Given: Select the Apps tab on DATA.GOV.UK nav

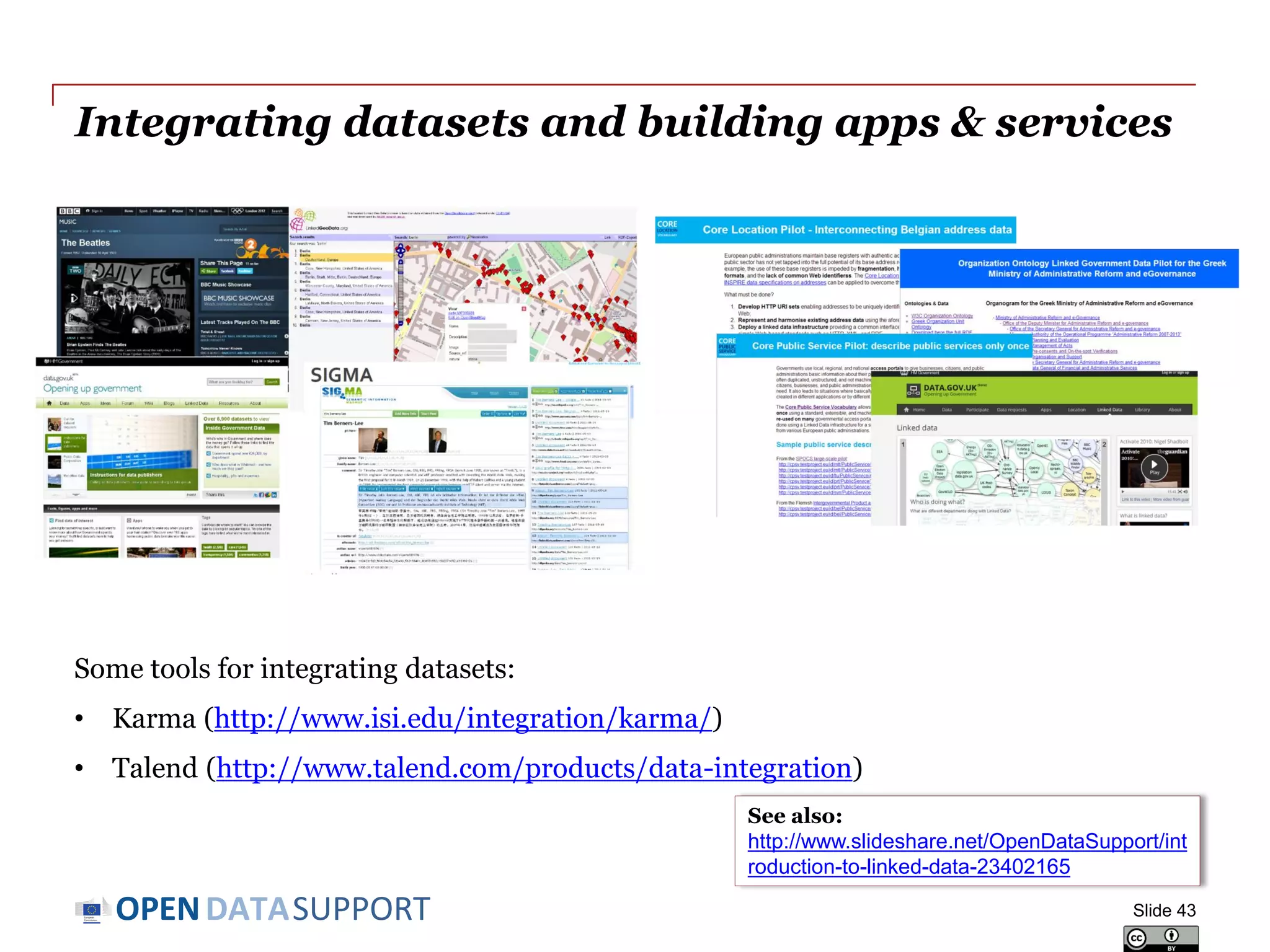Looking at the screenshot, I should click(x=1046, y=410).
